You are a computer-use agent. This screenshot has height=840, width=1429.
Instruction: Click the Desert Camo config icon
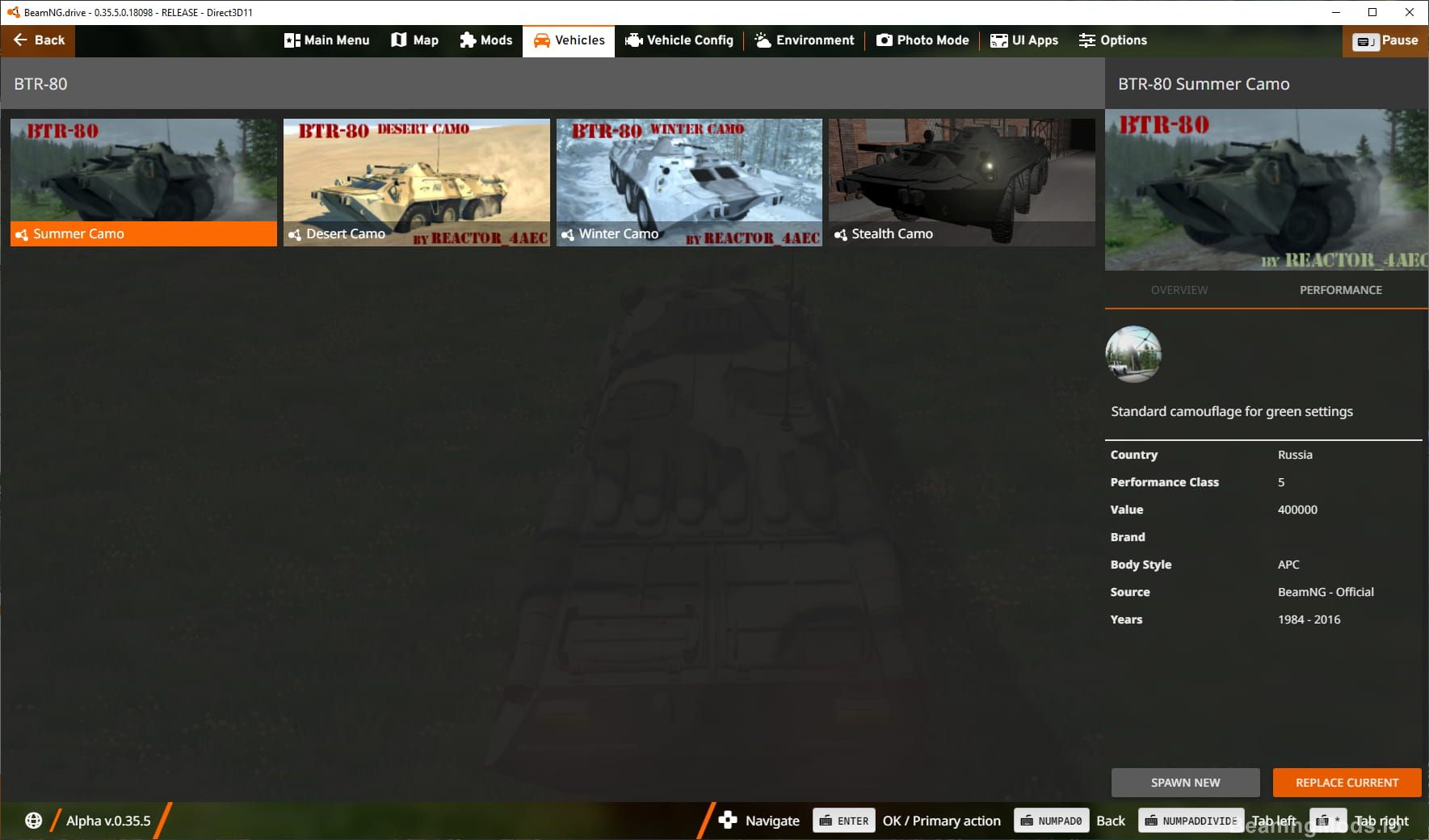click(x=295, y=234)
